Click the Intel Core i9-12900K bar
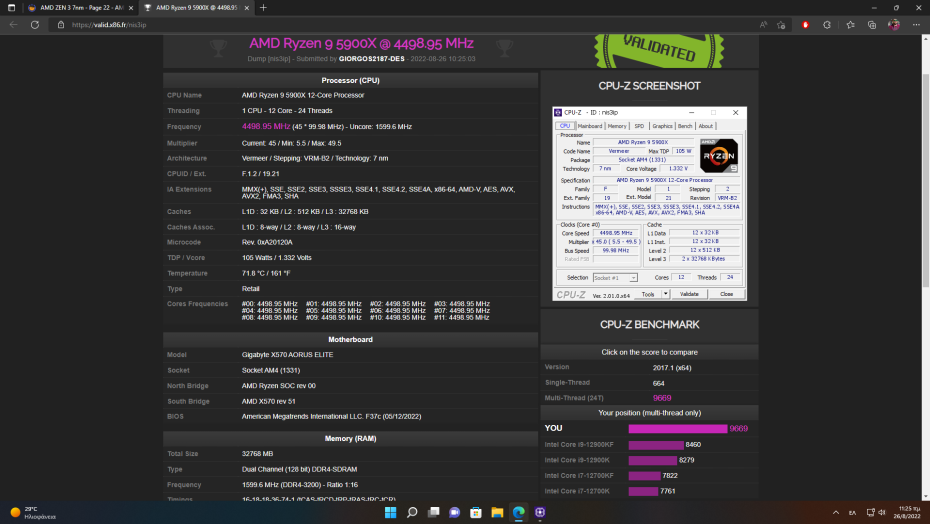This screenshot has width=930, height=524. coord(652,461)
